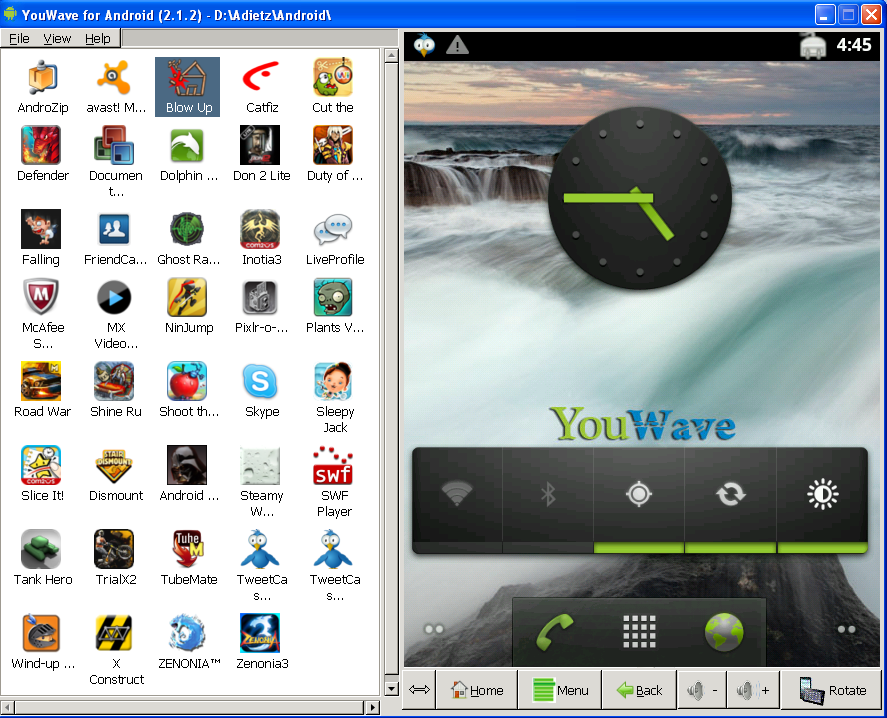887x718 pixels.
Task: Open the Ghost Radar icon
Action: tap(187, 229)
